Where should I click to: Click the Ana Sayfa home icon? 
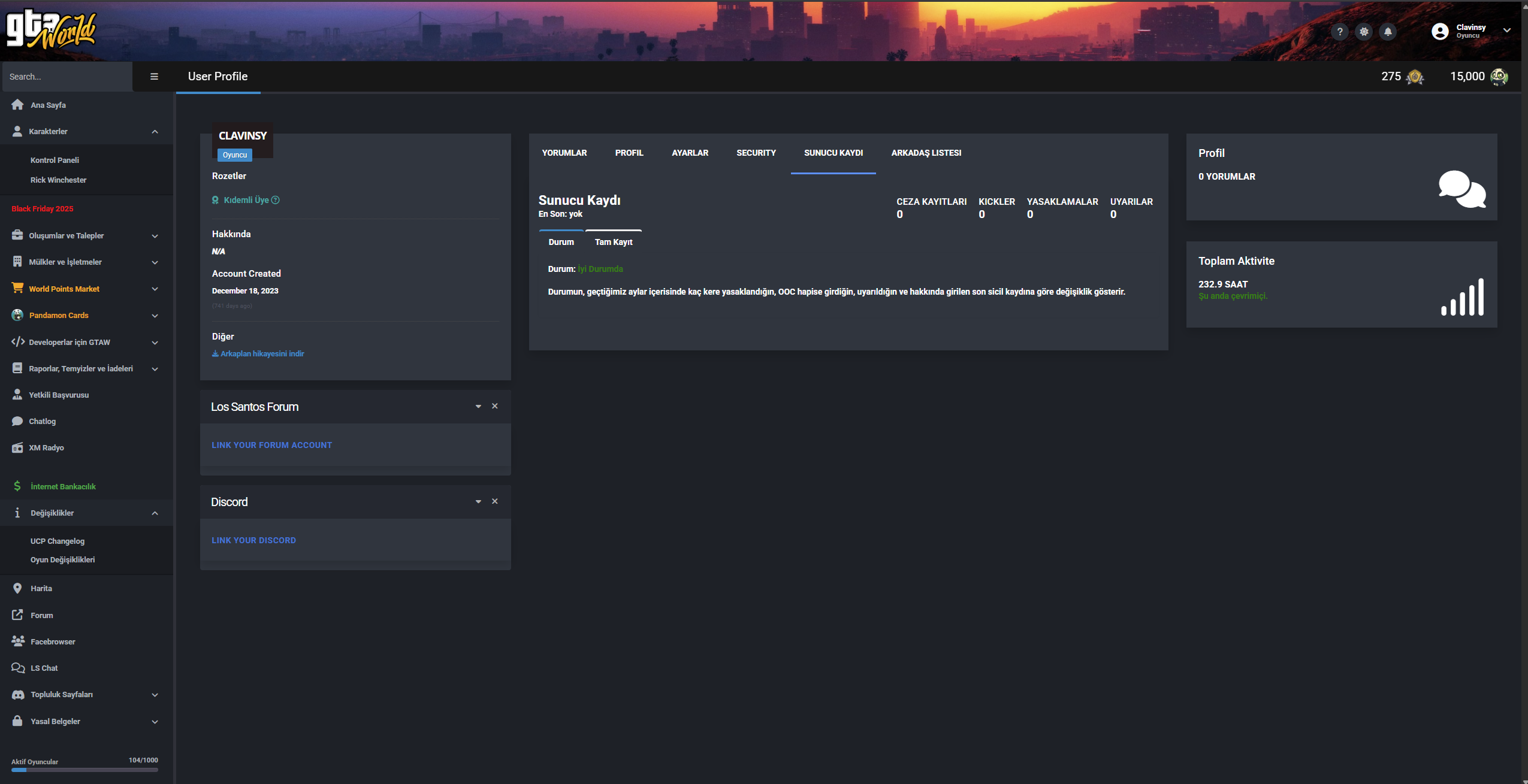click(x=17, y=105)
